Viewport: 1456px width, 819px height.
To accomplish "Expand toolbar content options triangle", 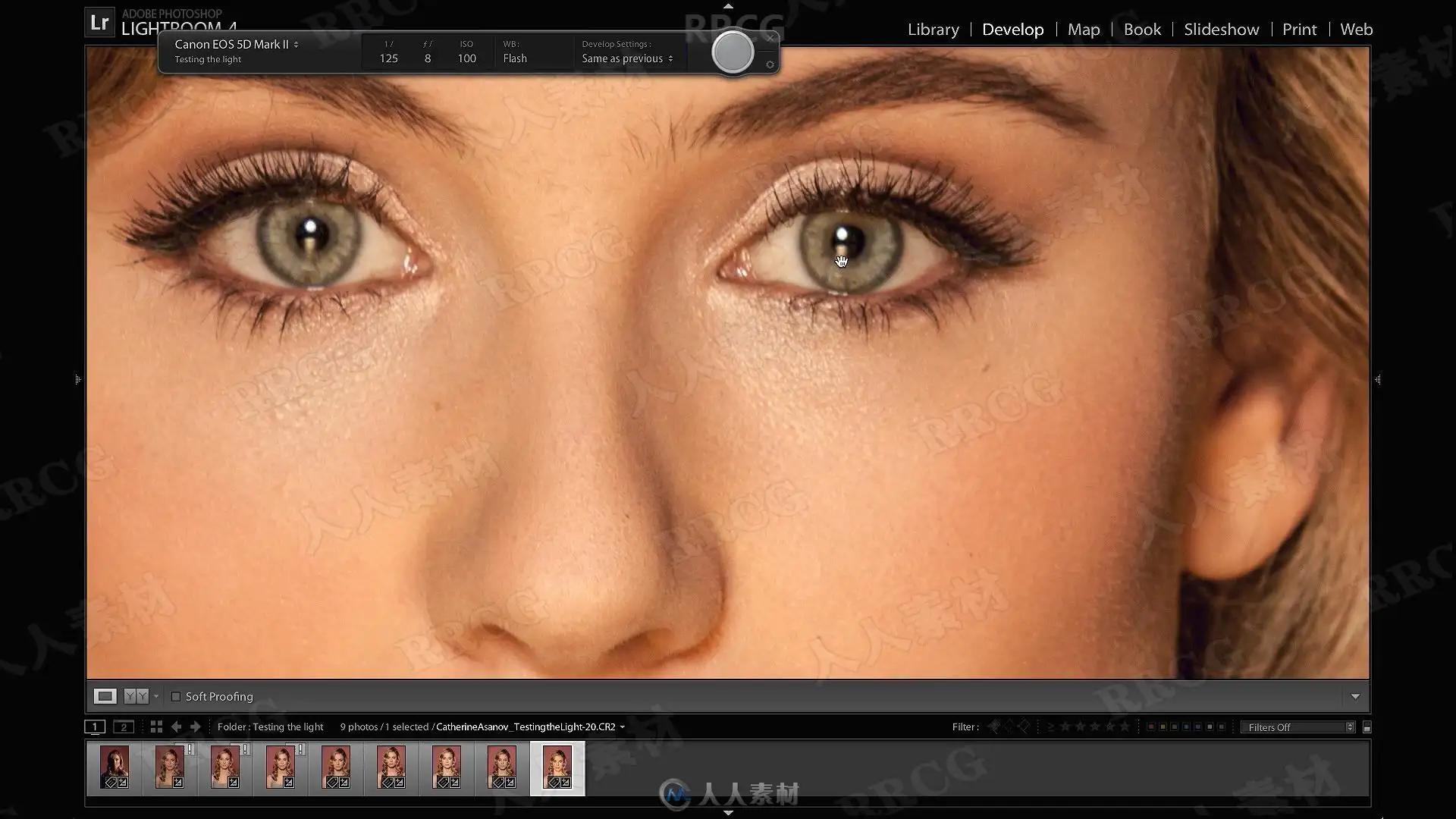I will [1355, 696].
